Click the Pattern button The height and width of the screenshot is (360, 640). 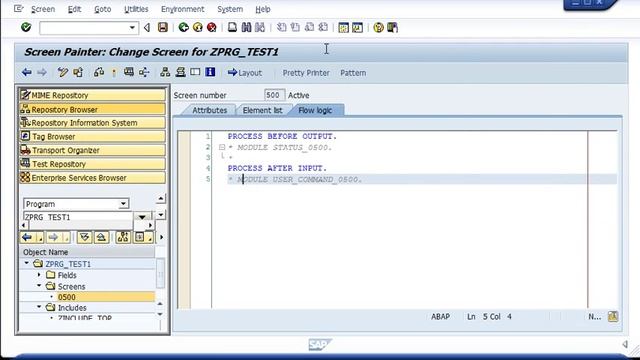353,73
